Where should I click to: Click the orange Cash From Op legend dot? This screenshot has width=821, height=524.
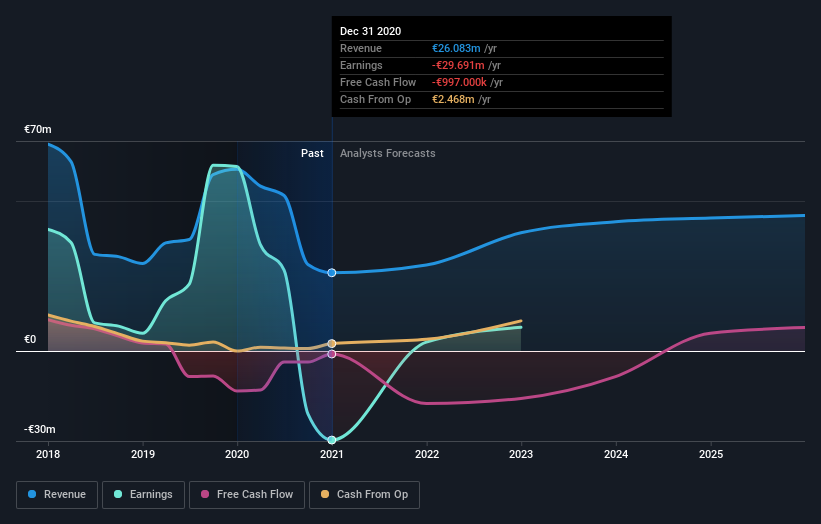coord(325,494)
